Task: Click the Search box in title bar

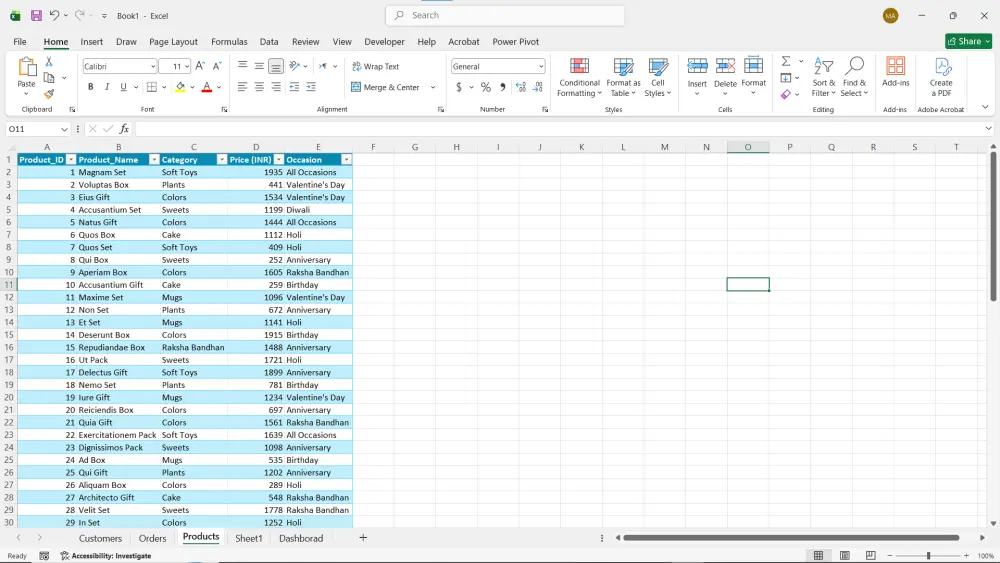Action: (x=505, y=15)
